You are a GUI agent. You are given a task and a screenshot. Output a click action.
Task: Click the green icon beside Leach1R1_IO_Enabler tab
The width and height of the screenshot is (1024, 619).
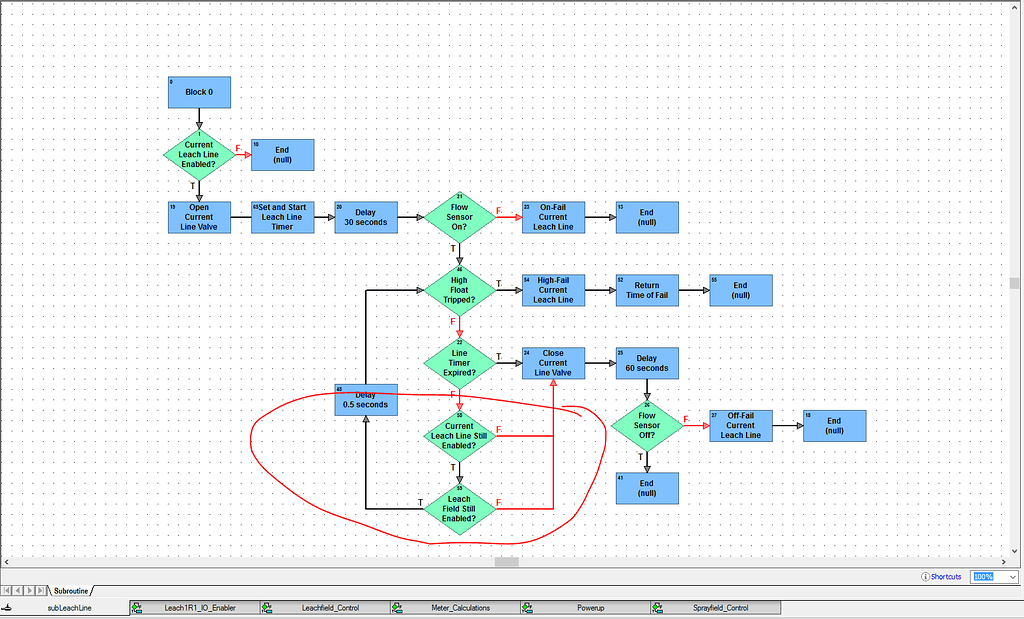click(136, 607)
